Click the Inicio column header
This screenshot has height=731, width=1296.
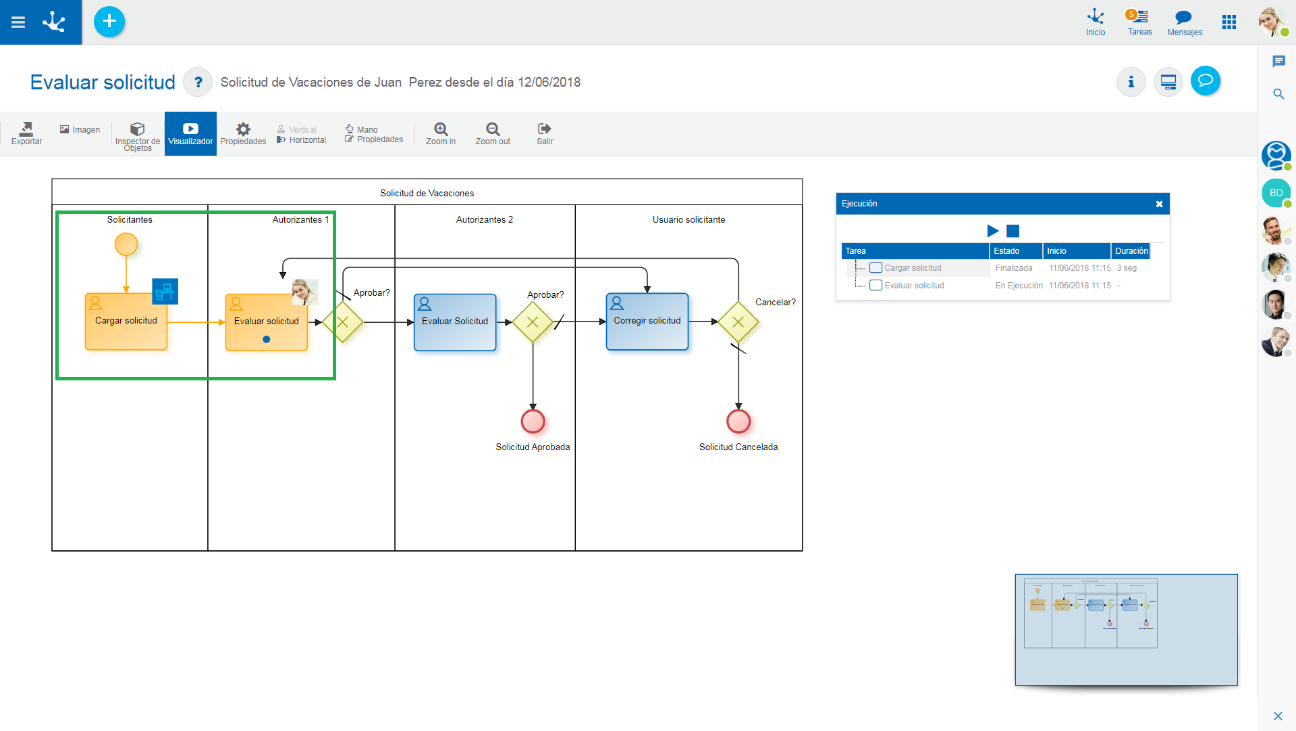[x=1077, y=251]
